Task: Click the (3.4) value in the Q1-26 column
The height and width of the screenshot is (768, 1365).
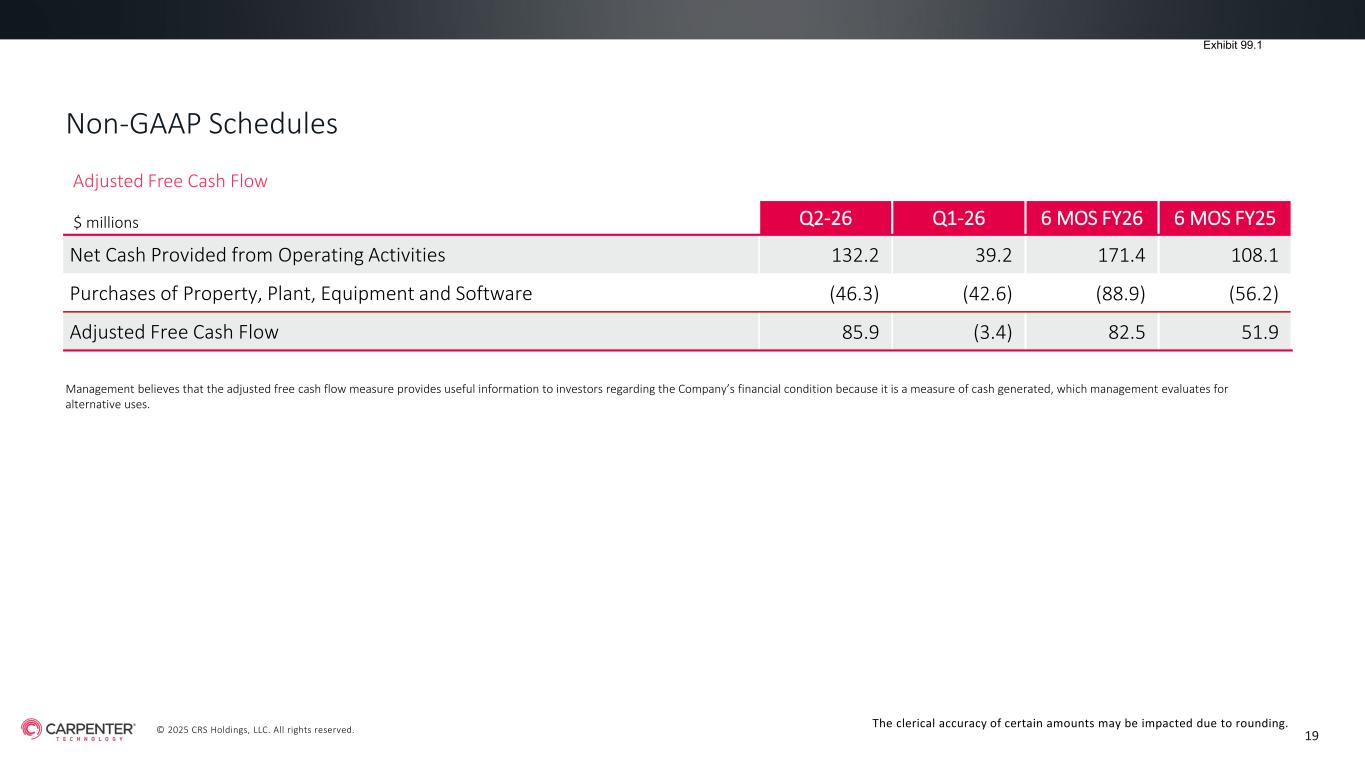Action: tap(986, 332)
